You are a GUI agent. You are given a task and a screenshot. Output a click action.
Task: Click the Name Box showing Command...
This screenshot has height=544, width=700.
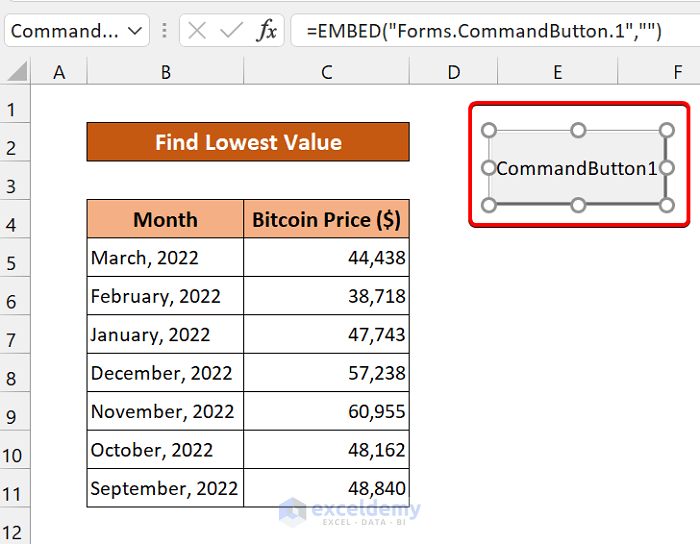[77, 30]
